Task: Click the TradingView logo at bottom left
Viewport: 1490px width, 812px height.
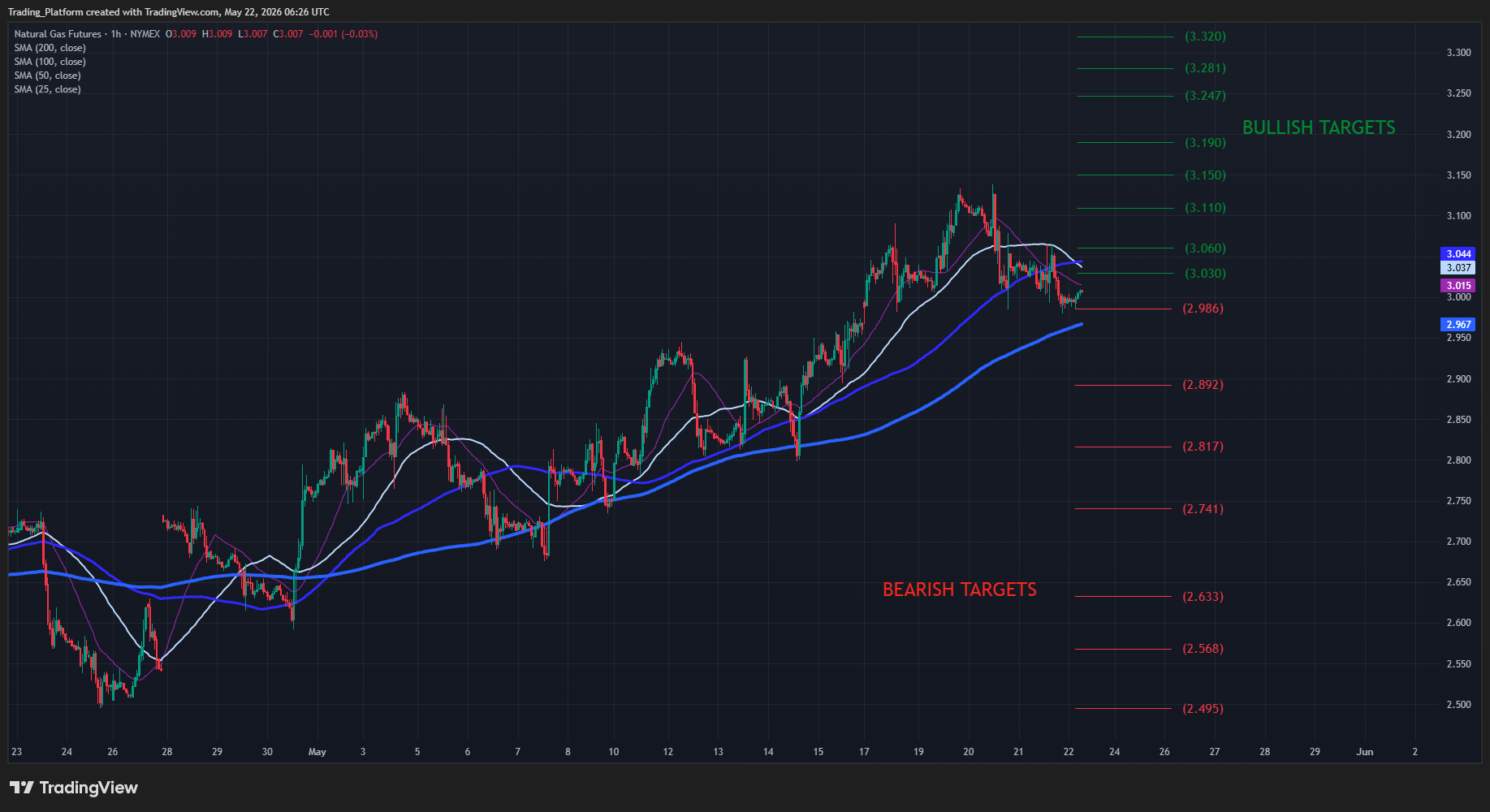Action: (74, 788)
